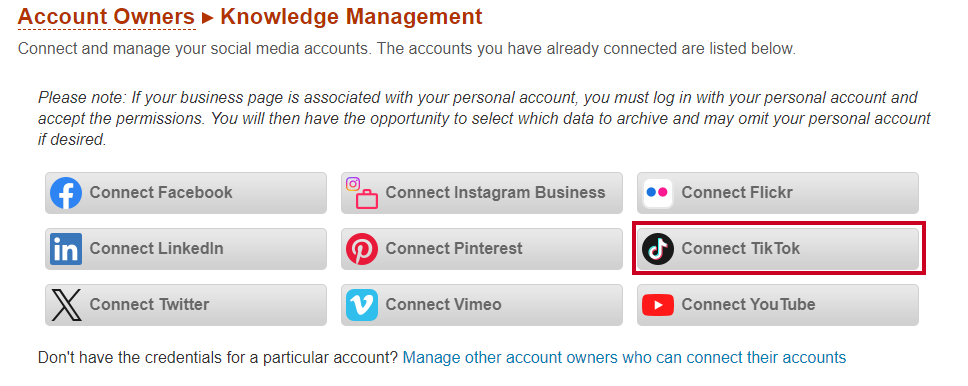Open Connect Flickr button text
This screenshot has height=386, width=968.
(737, 192)
